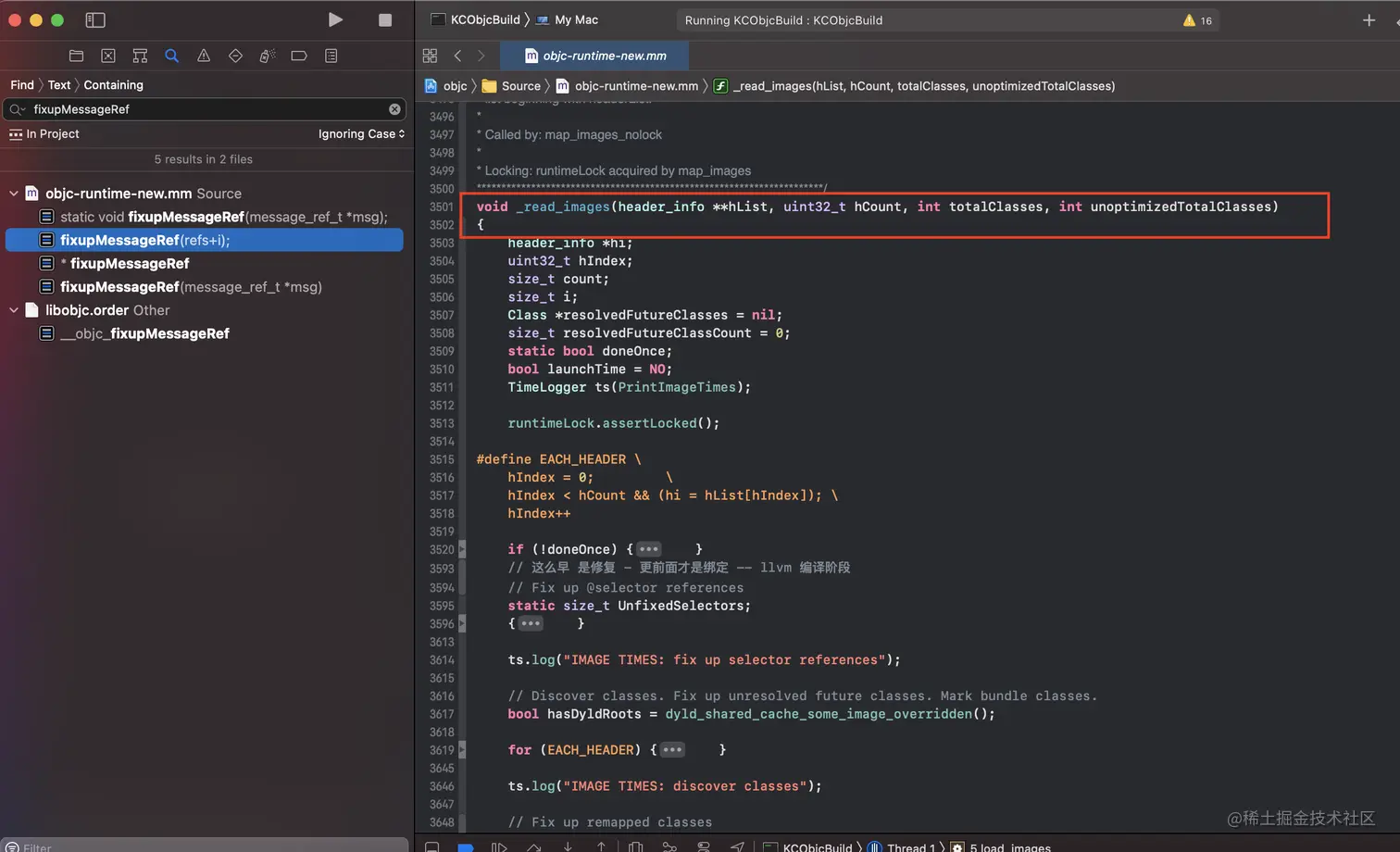Collapse libobjc.order search results group

(13, 310)
